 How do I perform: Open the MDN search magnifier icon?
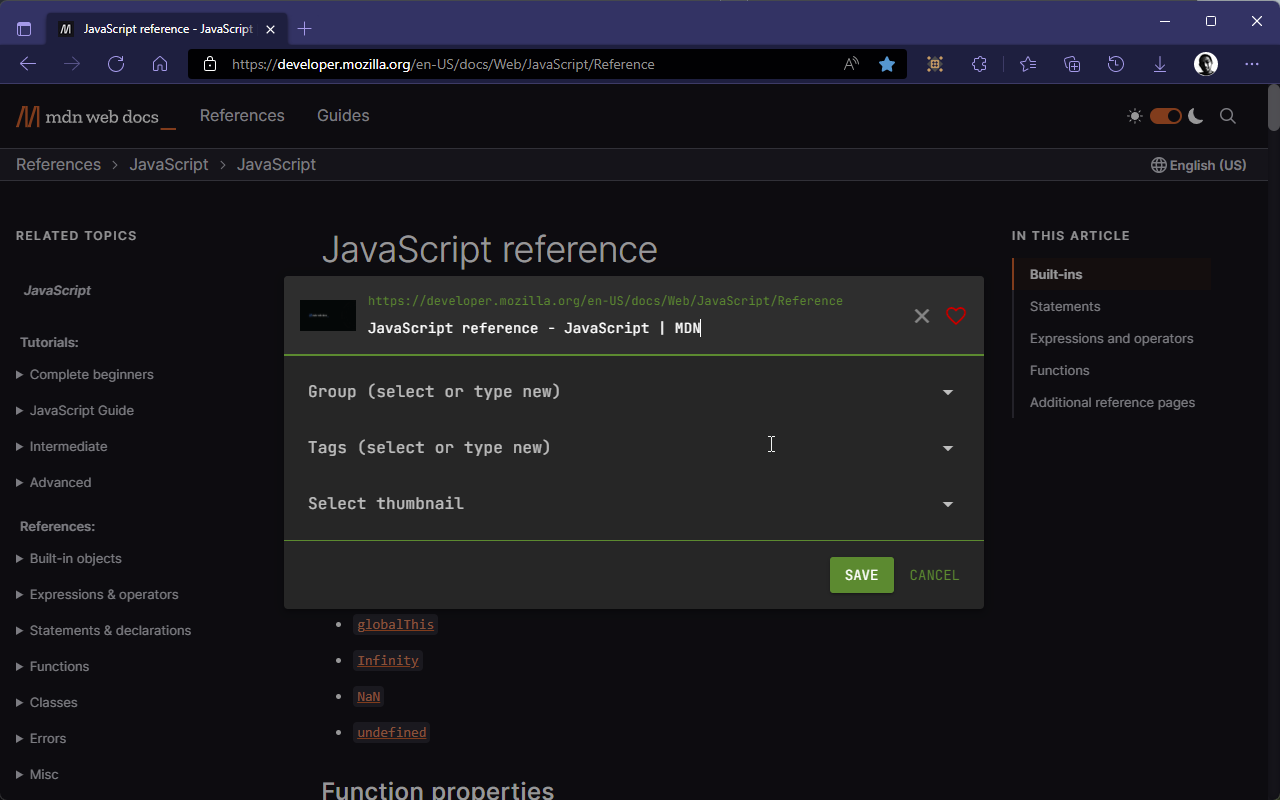pos(1228,116)
